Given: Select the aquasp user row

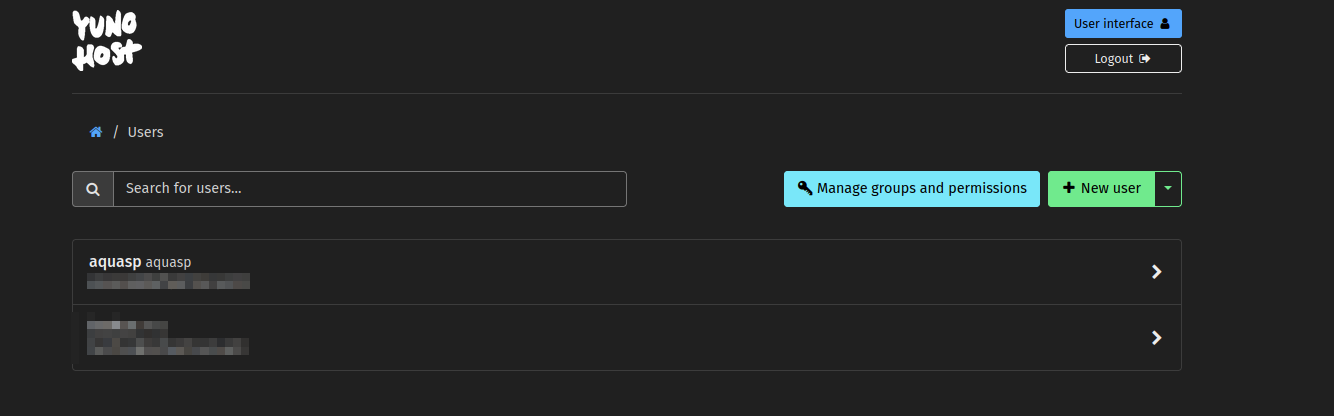Looking at the screenshot, I should tap(627, 272).
